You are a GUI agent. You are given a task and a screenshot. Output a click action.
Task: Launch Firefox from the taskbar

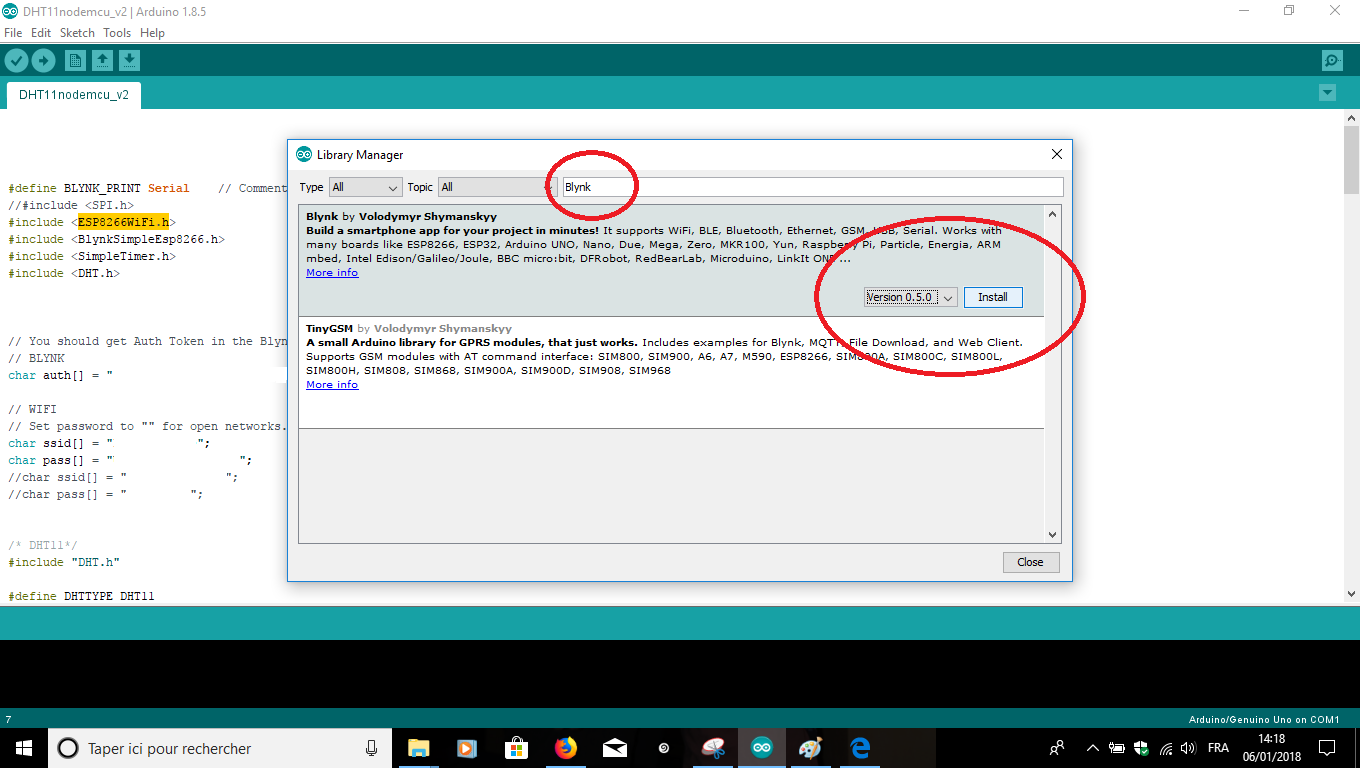tap(565, 748)
